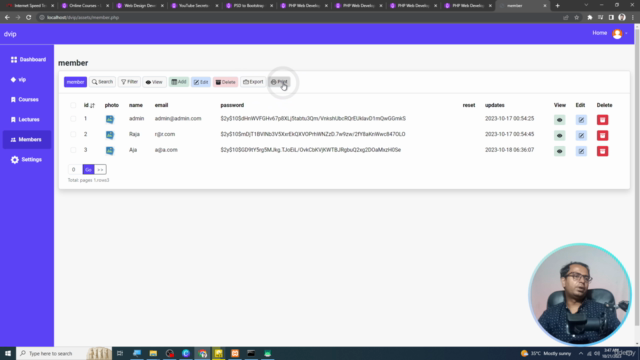640x360 pixels.
Task: Open a new browser tab
Action: coord(558,6)
